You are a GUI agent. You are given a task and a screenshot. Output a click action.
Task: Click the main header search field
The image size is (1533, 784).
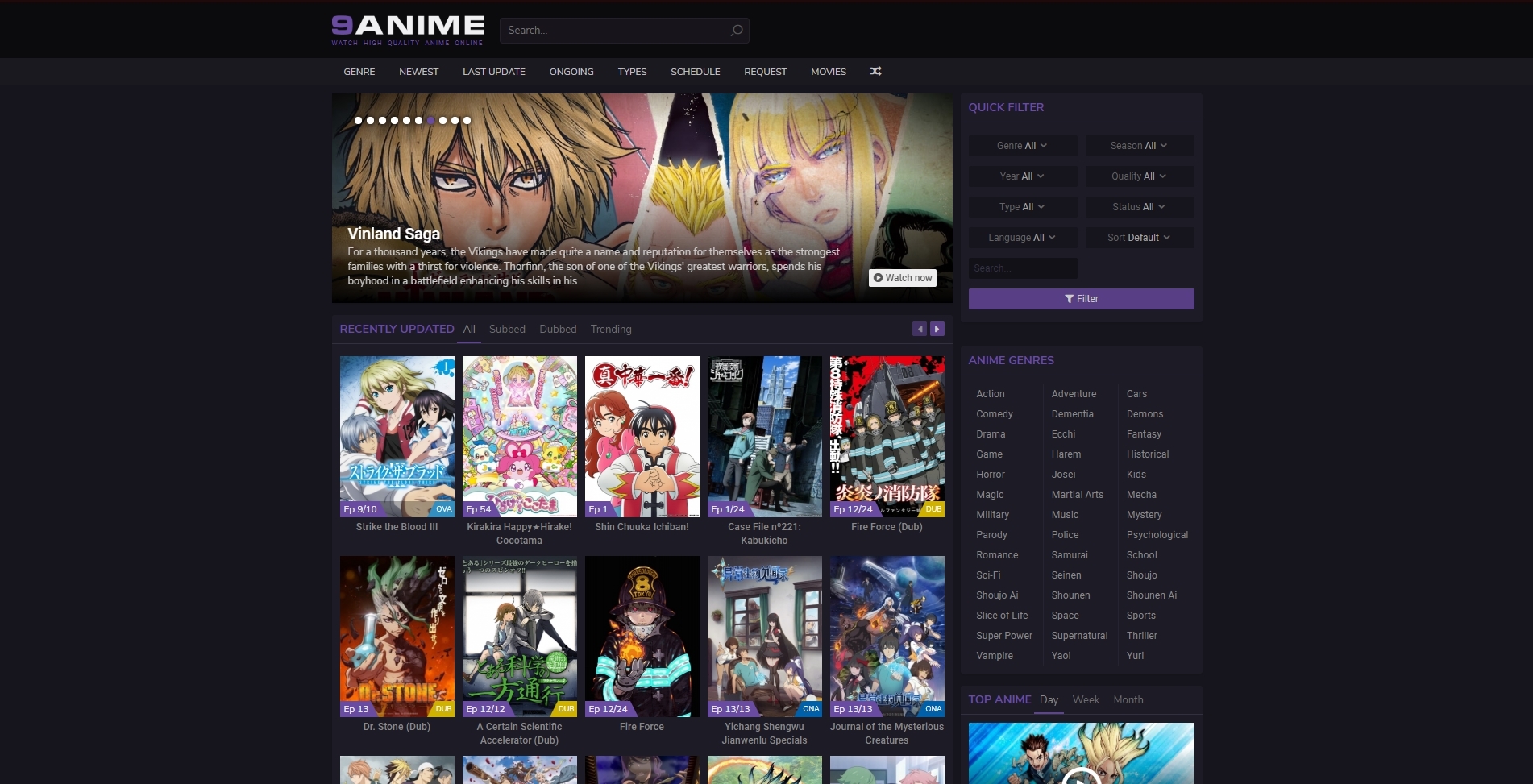coord(625,31)
